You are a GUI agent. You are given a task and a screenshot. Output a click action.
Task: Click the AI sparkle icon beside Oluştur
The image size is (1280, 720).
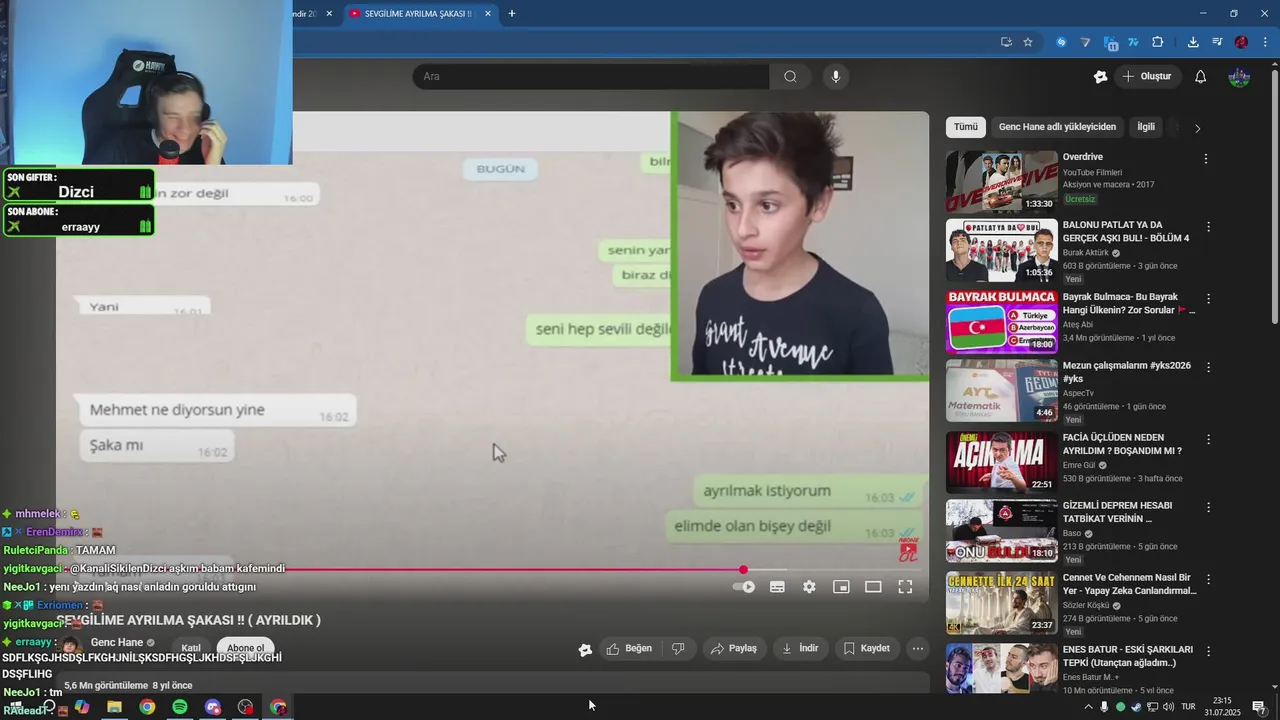pyautogui.click(x=1101, y=77)
